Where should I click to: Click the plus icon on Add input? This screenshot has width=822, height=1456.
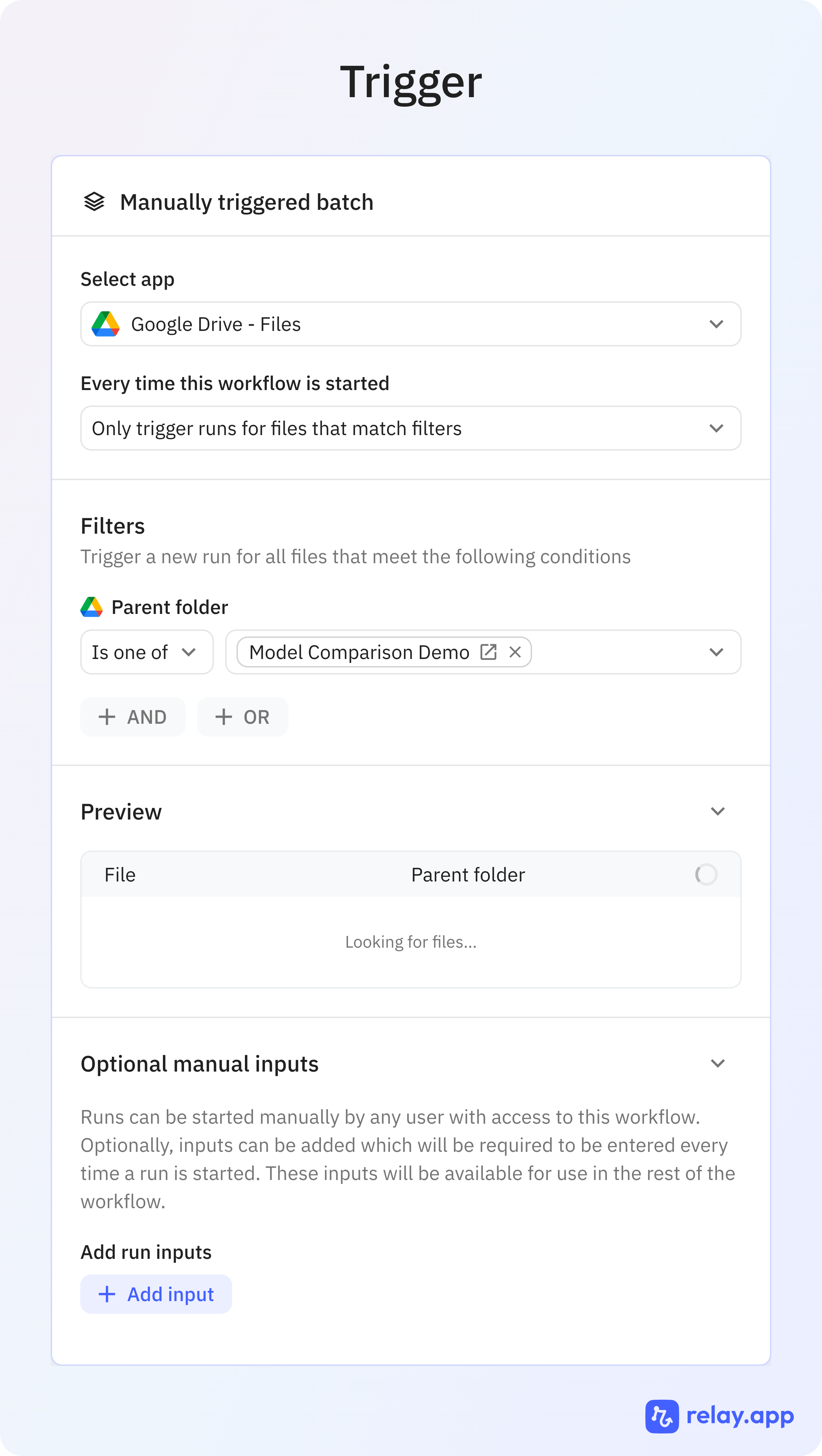(107, 1294)
